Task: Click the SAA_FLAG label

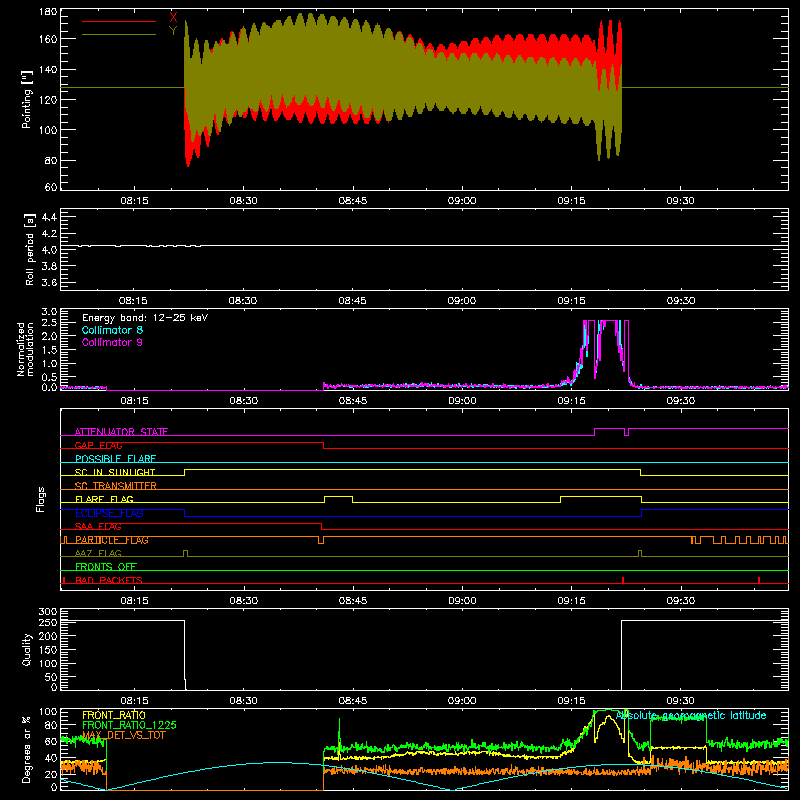Action: pyautogui.click(x=98, y=526)
